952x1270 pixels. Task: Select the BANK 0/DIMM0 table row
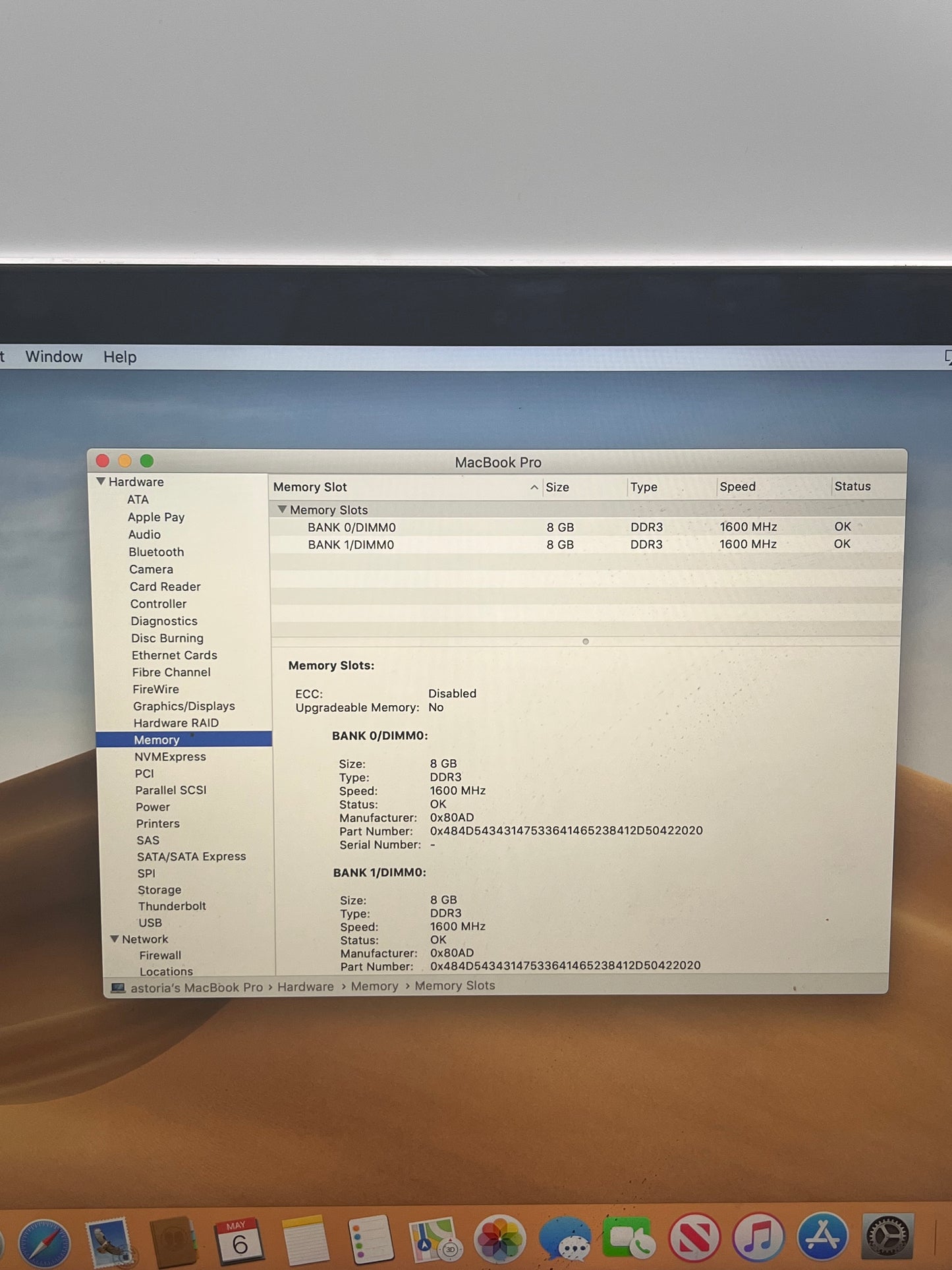tap(586, 527)
